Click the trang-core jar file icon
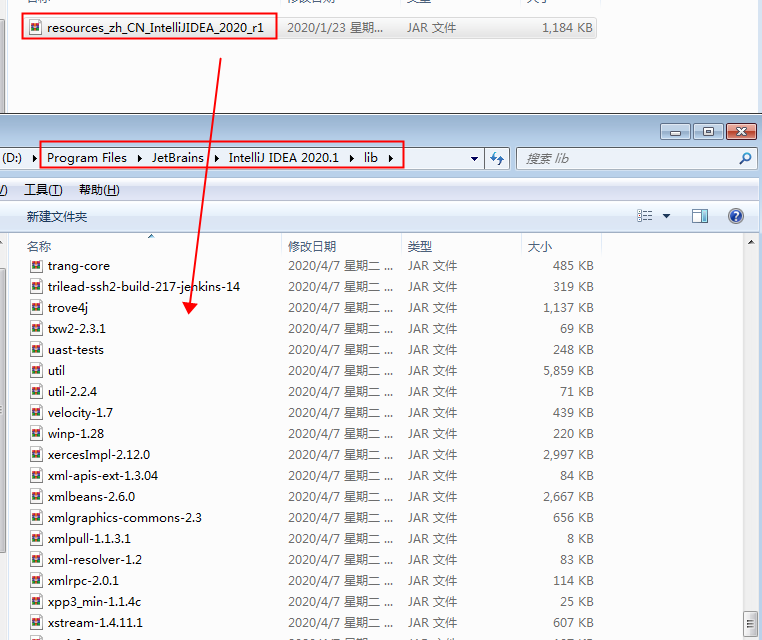The width and height of the screenshot is (762, 640). click(x=36, y=266)
